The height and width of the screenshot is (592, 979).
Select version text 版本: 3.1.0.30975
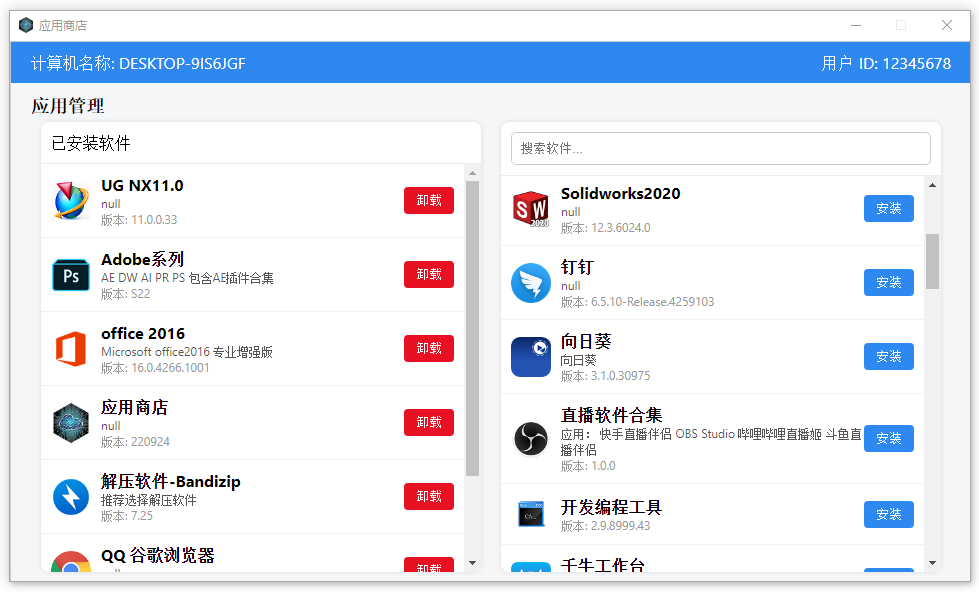click(x=606, y=376)
